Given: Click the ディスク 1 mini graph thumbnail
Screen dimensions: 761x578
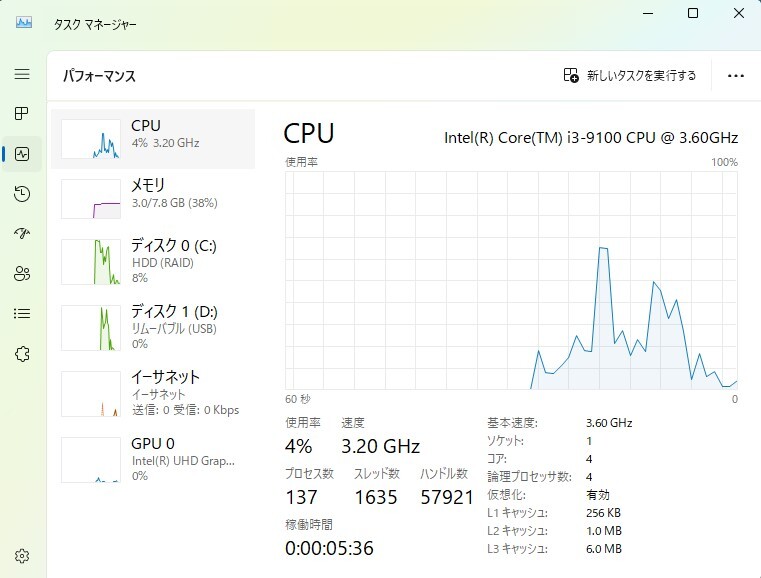Looking at the screenshot, I should [91, 328].
